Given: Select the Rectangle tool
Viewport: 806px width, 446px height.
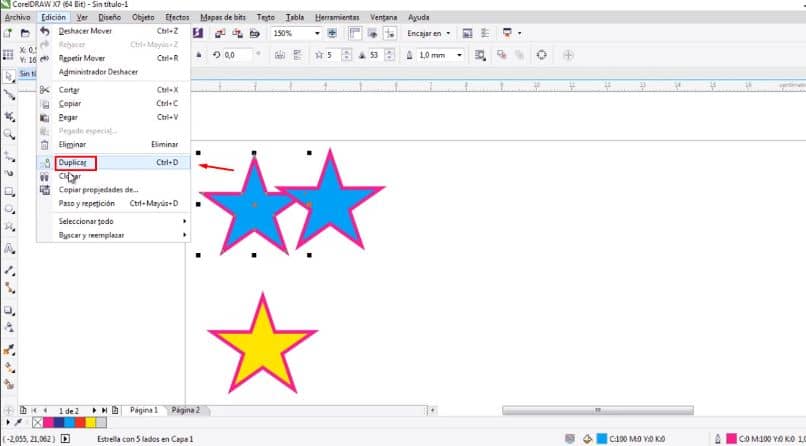Looking at the screenshot, I should [9, 192].
